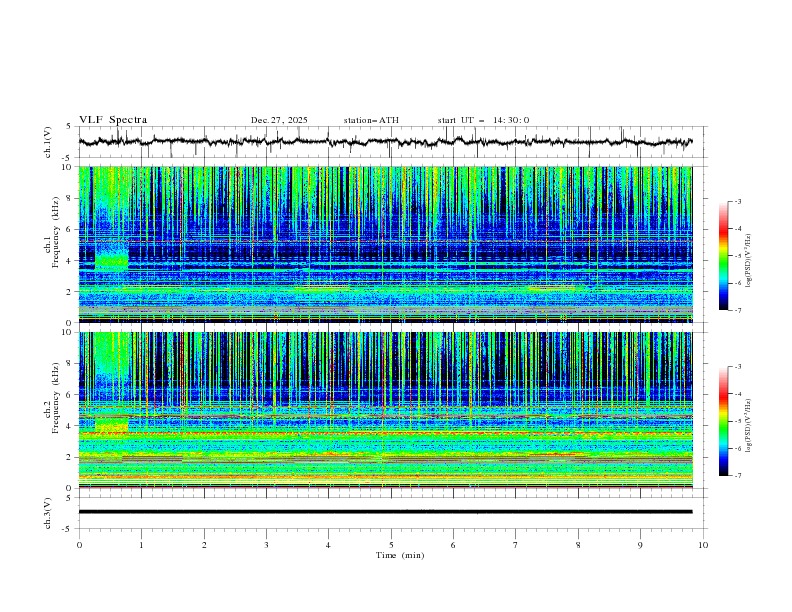Click the log(PSD) label beside the ch.2 color bar
Screen dimensions: 792x612
tap(748, 426)
